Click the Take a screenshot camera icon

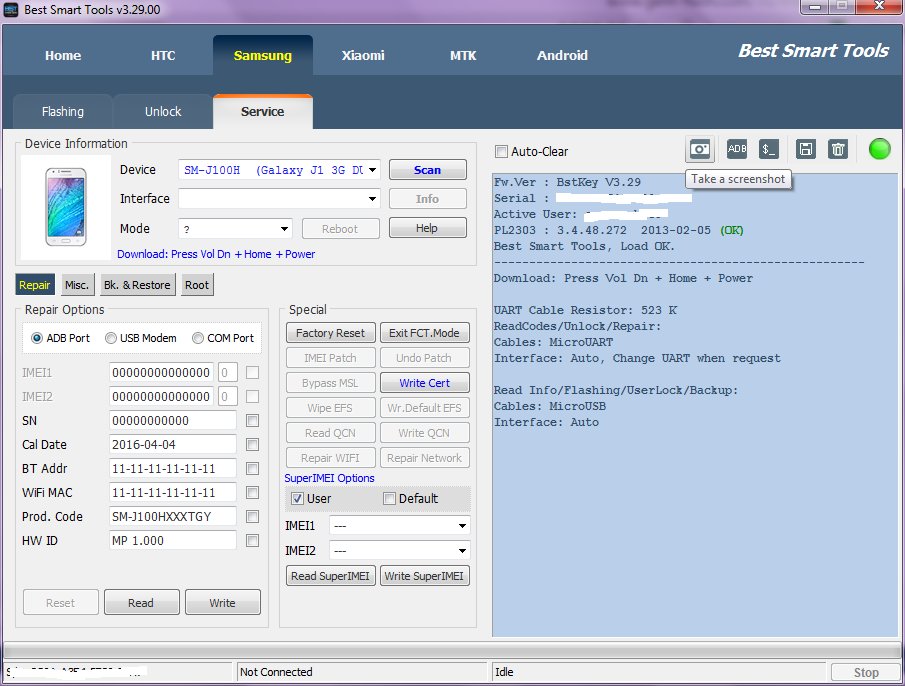[700, 149]
